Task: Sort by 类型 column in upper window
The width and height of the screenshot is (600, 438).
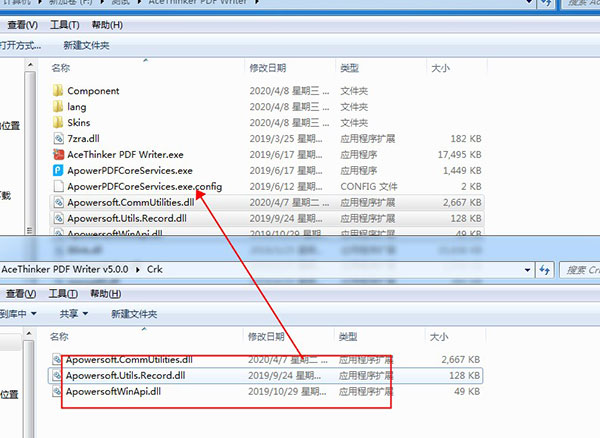Action: click(x=349, y=68)
